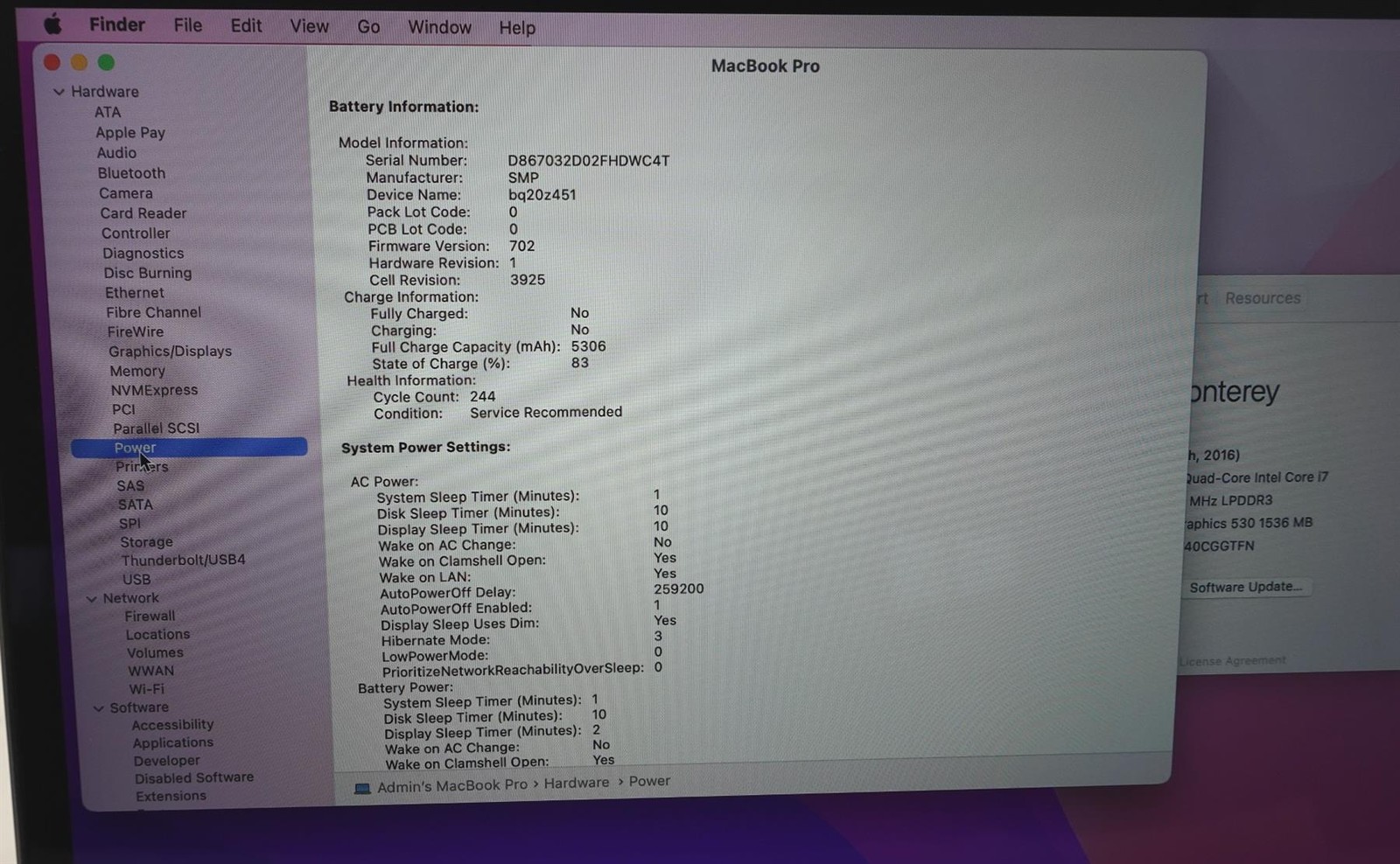Switch to Resources tab in About window
This screenshot has width=1400, height=864.
click(1263, 298)
